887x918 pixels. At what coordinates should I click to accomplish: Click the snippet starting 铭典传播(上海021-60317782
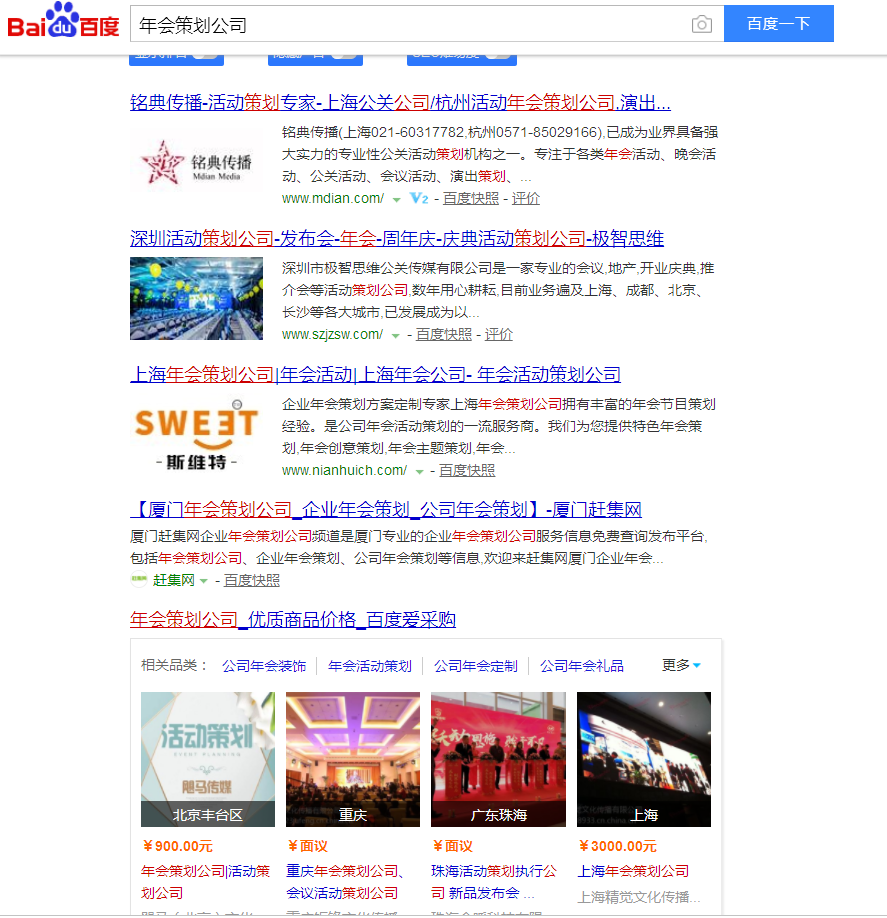(500, 155)
